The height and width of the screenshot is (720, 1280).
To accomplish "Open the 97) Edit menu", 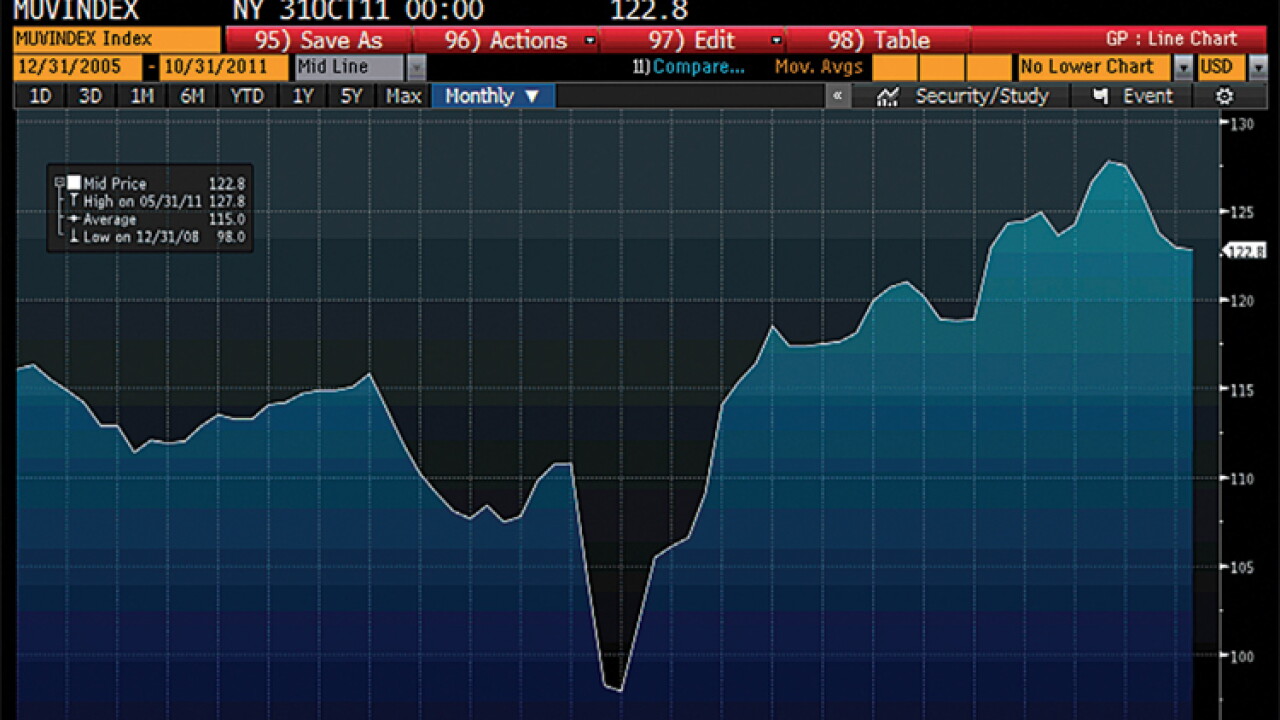I will pos(693,40).
